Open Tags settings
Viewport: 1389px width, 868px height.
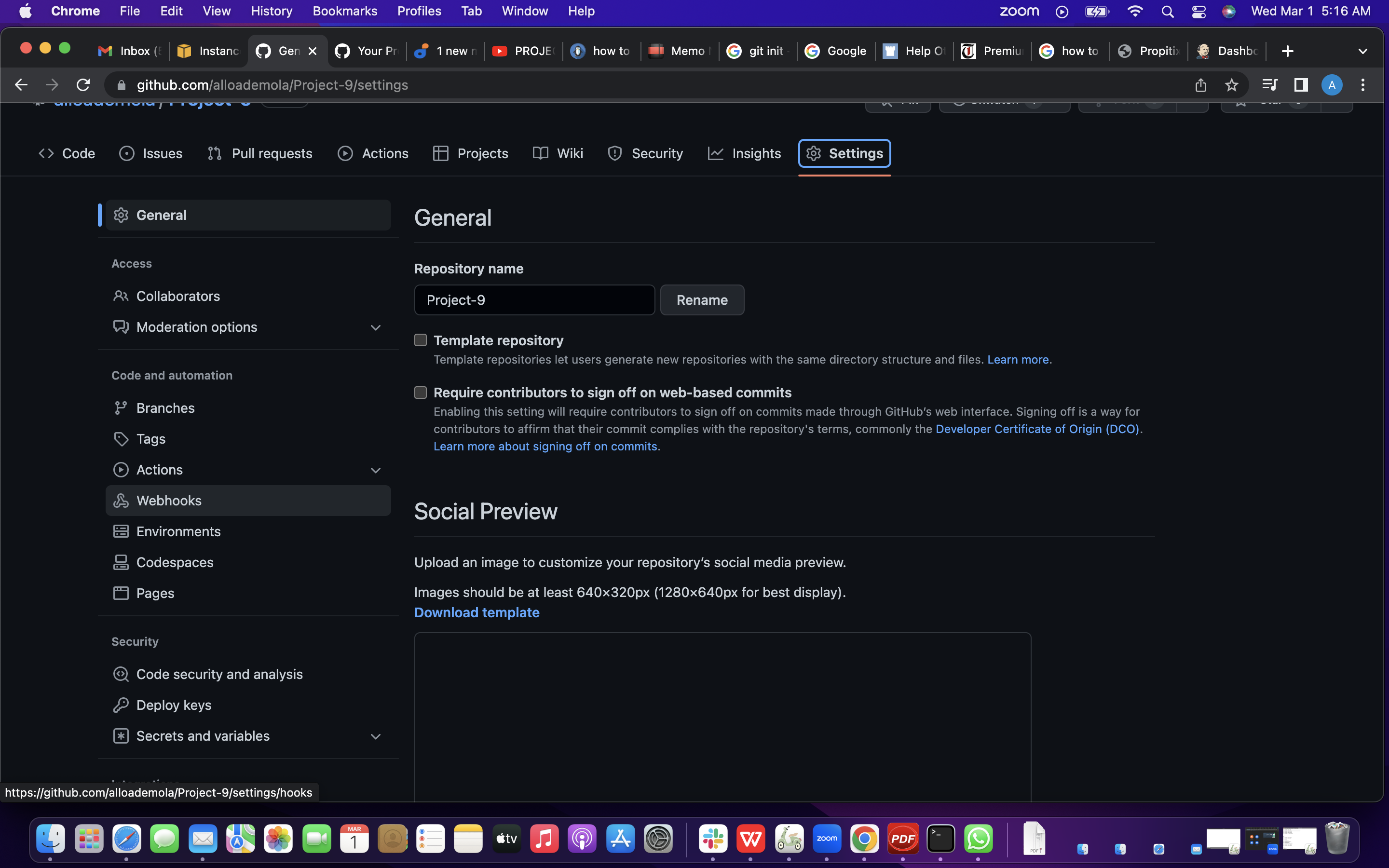pyautogui.click(x=150, y=439)
